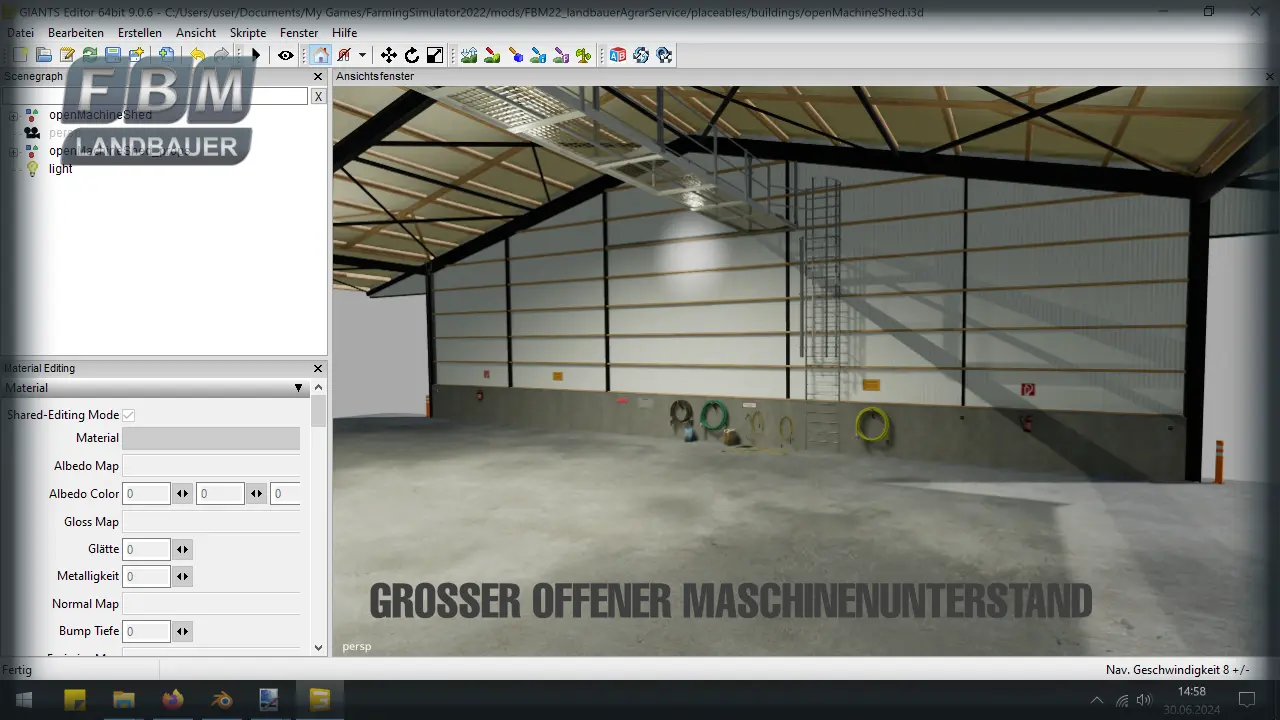Toggle the home camera icon

tap(320, 55)
